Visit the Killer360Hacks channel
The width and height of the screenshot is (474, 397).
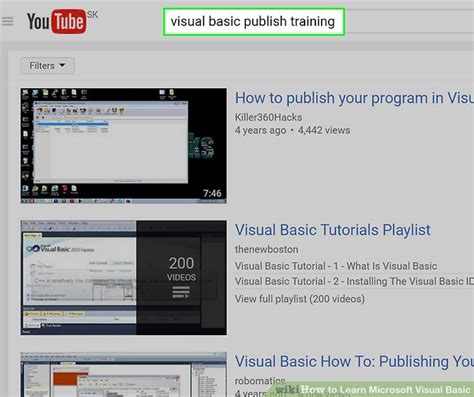pyautogui.click(x=268, y=117)
